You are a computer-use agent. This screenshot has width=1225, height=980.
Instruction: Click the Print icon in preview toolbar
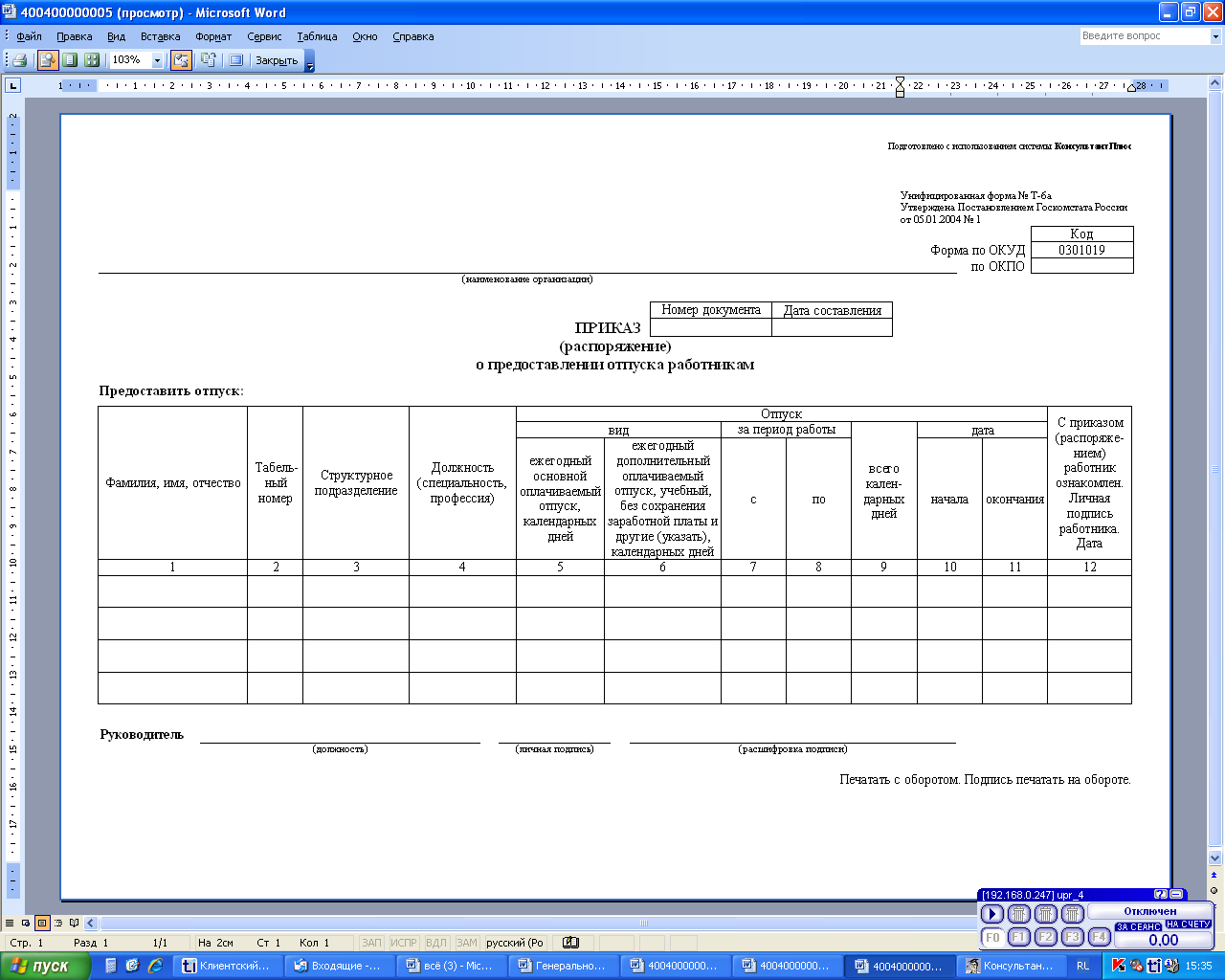19,60
